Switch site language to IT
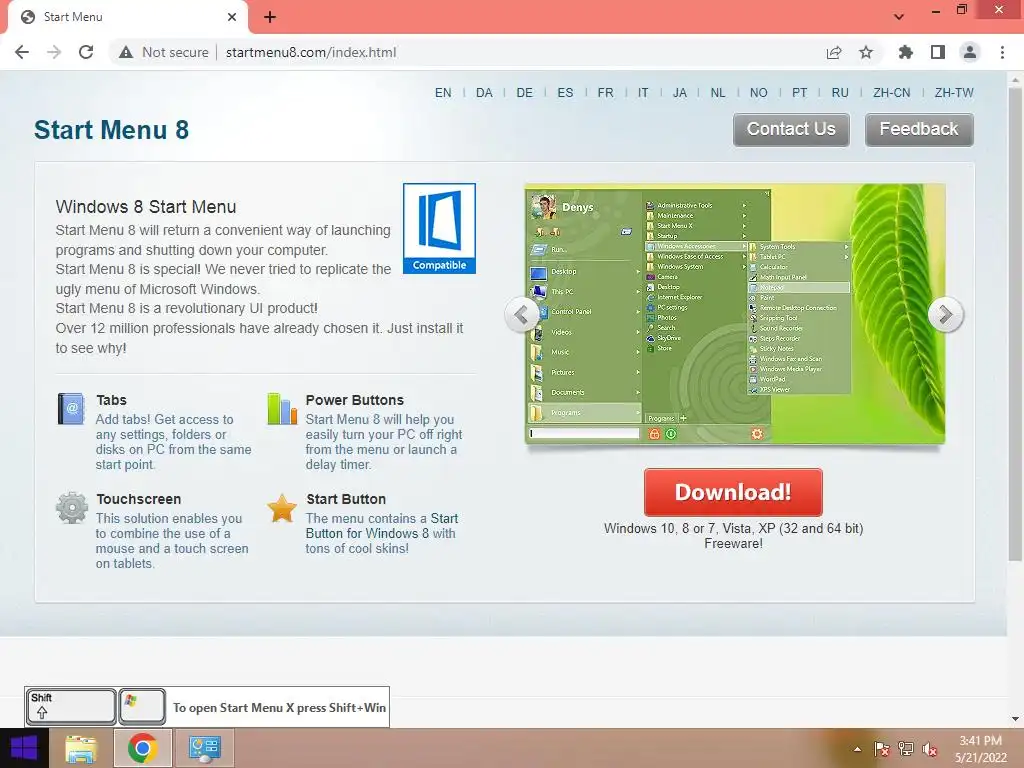1024x768 pixels. pos(643,93)
